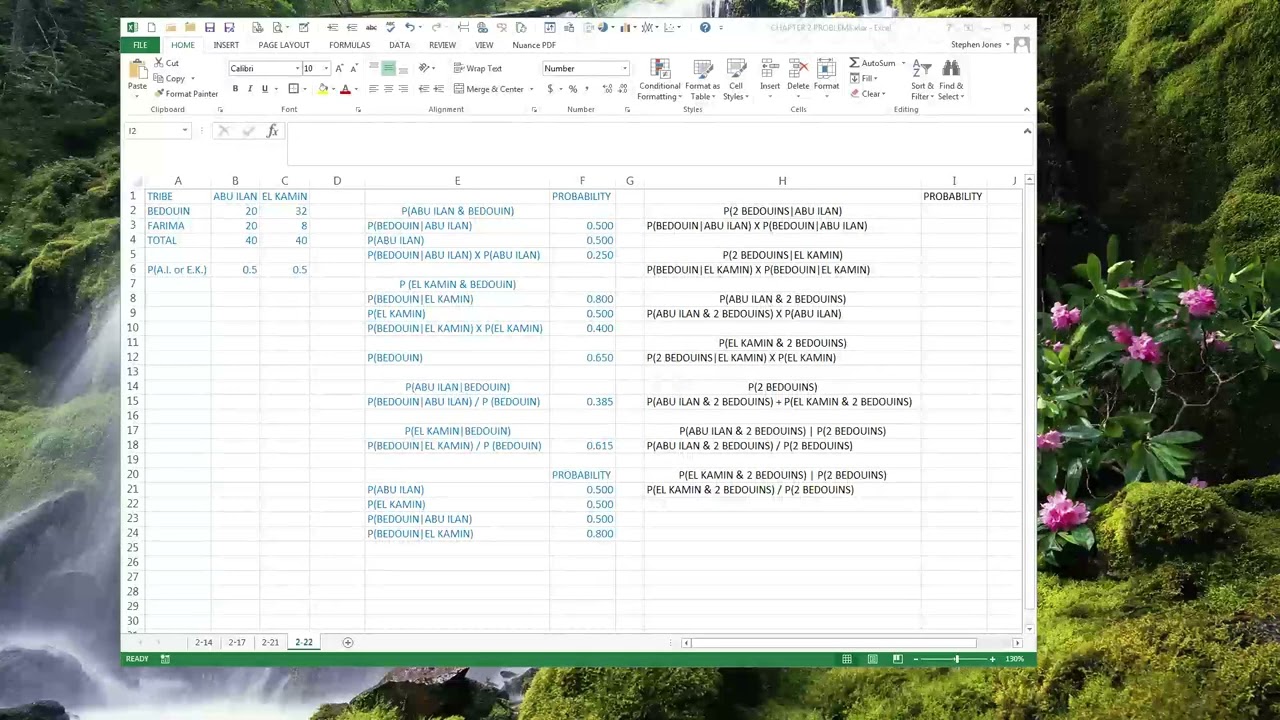
Task: Switch to Page Layout view in status bar
Action: [x=872, y=659]
